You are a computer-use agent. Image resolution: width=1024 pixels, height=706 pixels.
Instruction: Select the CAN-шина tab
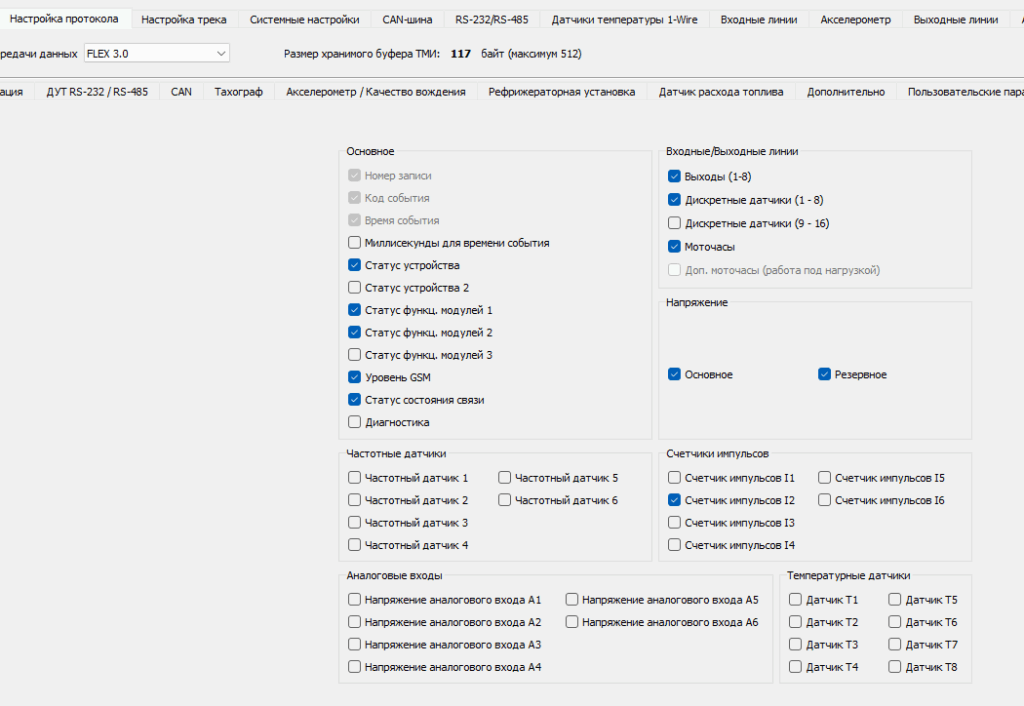point(407,19)
